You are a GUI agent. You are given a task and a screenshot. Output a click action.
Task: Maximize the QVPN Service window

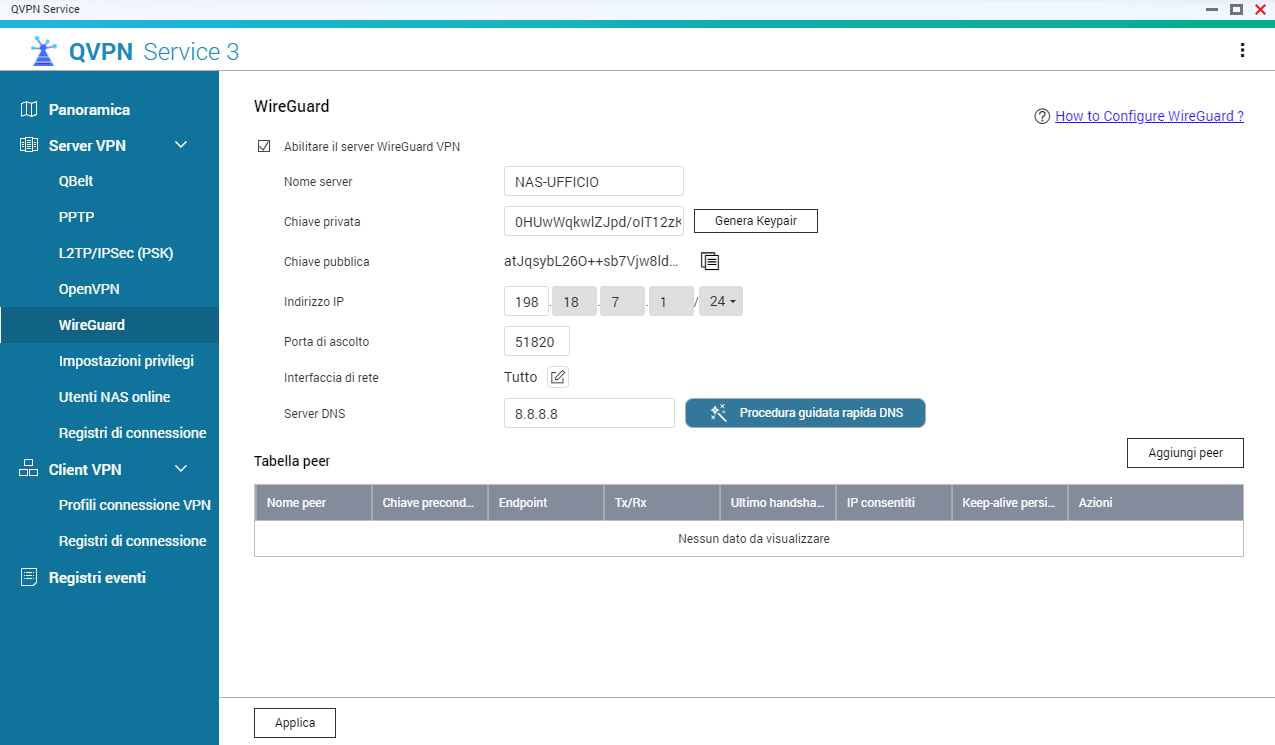(x=1236, y=9)
